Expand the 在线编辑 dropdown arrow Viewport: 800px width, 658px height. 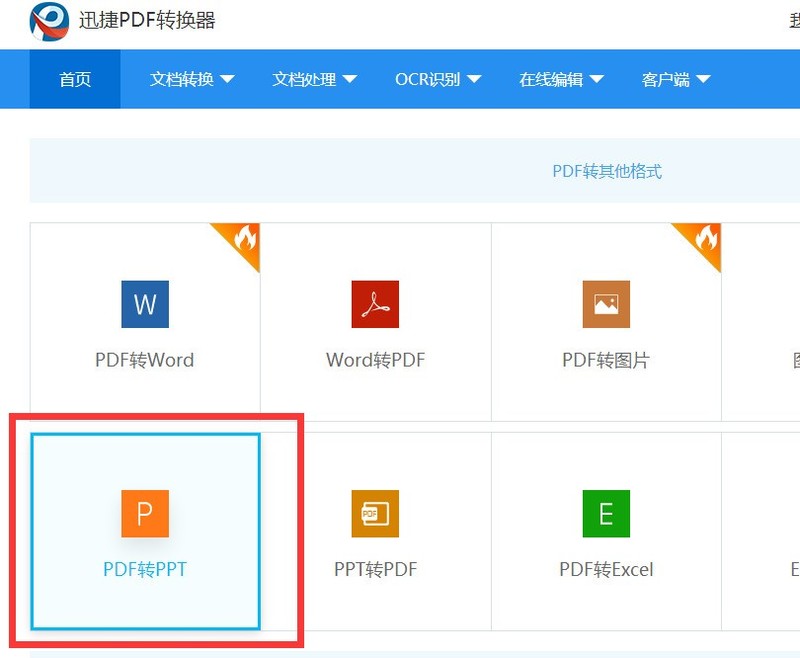pyautogui.click(x=596, y=79)
